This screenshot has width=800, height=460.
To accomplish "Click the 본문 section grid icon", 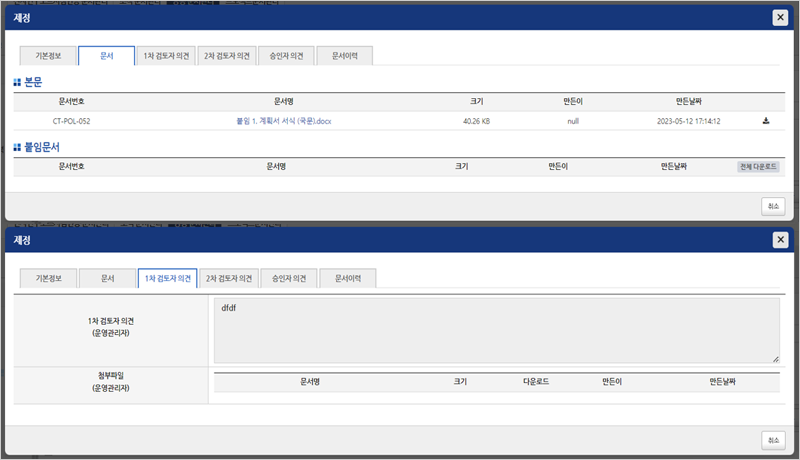I will click(17, 82).
